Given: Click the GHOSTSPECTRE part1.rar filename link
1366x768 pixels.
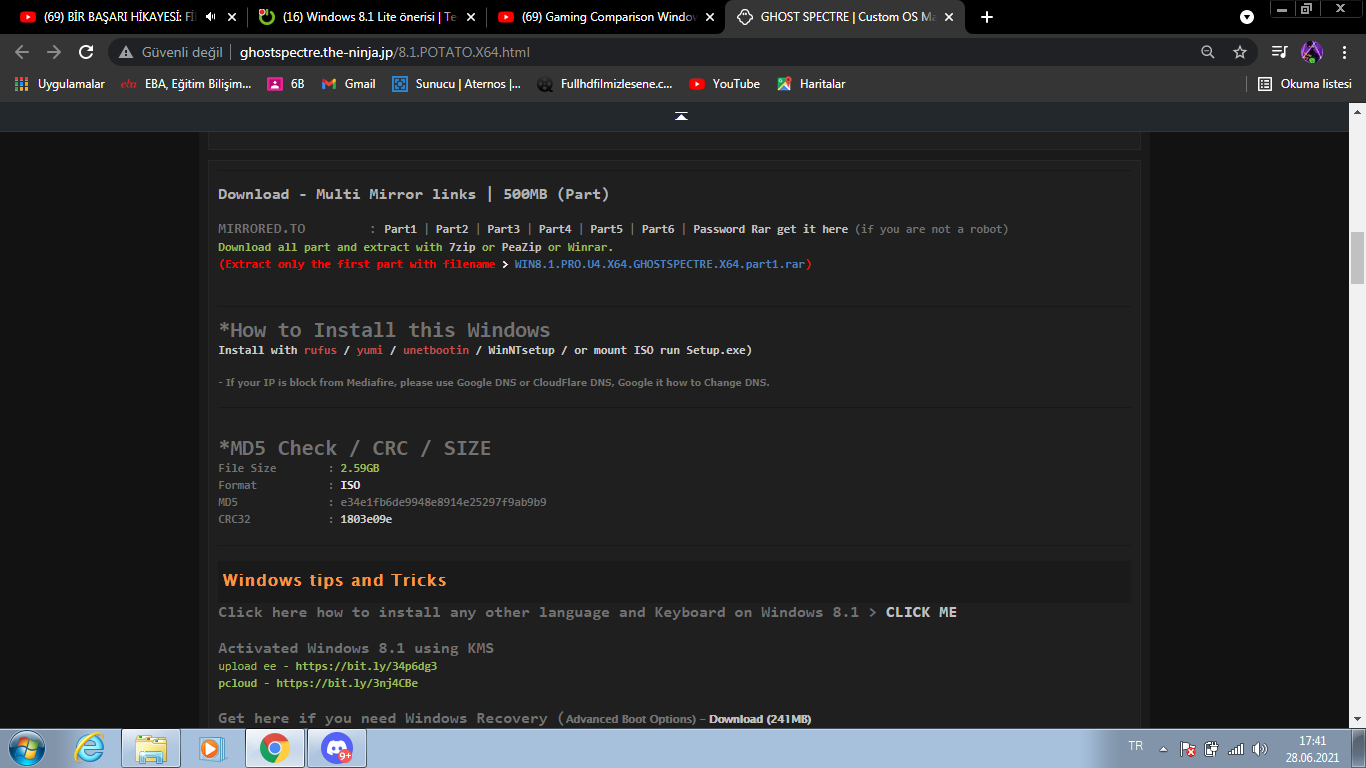Looking at the screenshot, I should tap(660, 264).
